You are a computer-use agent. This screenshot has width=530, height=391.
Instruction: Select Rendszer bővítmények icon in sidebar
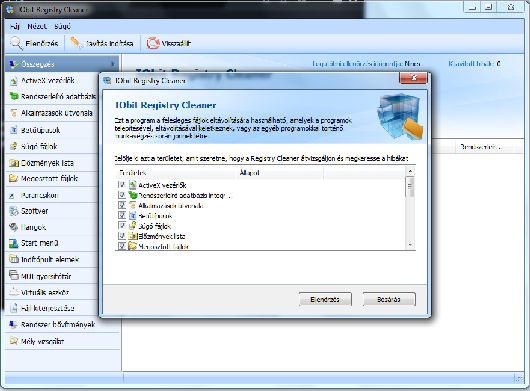point(13,324)
